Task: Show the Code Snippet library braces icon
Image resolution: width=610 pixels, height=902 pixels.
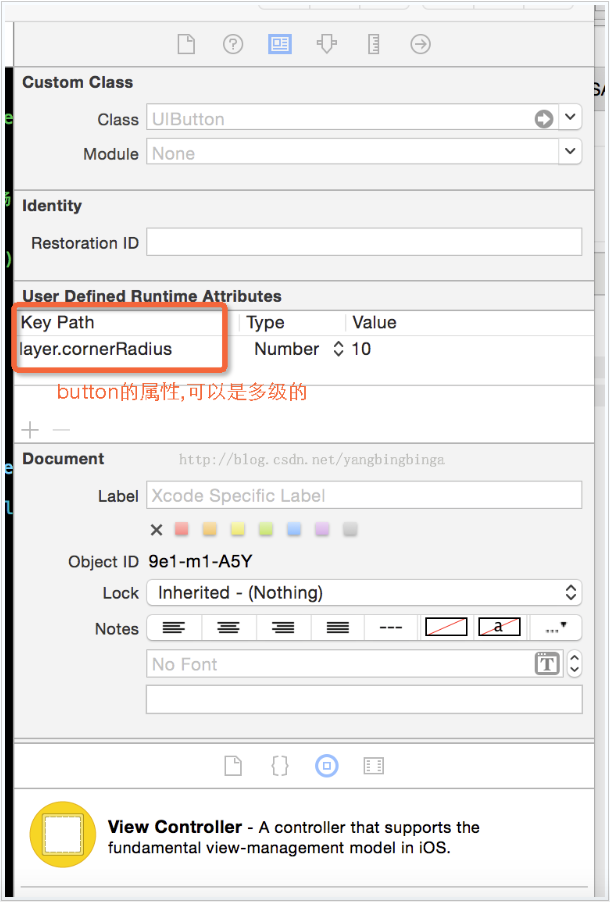Action: 280,766
